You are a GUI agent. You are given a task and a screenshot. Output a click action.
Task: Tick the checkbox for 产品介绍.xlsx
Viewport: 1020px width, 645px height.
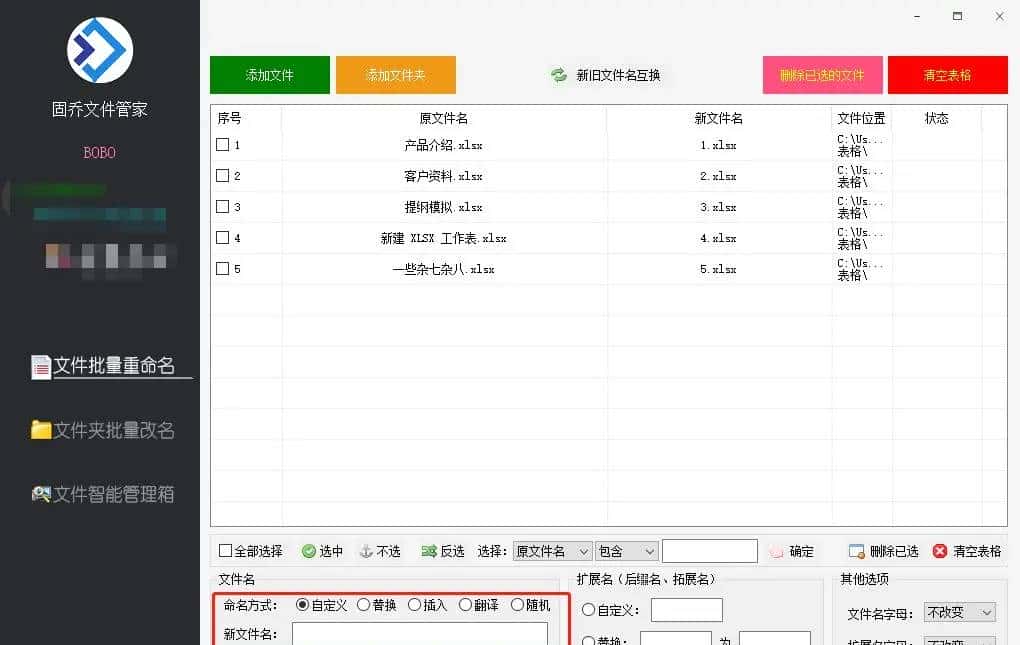tap(224, 144)
